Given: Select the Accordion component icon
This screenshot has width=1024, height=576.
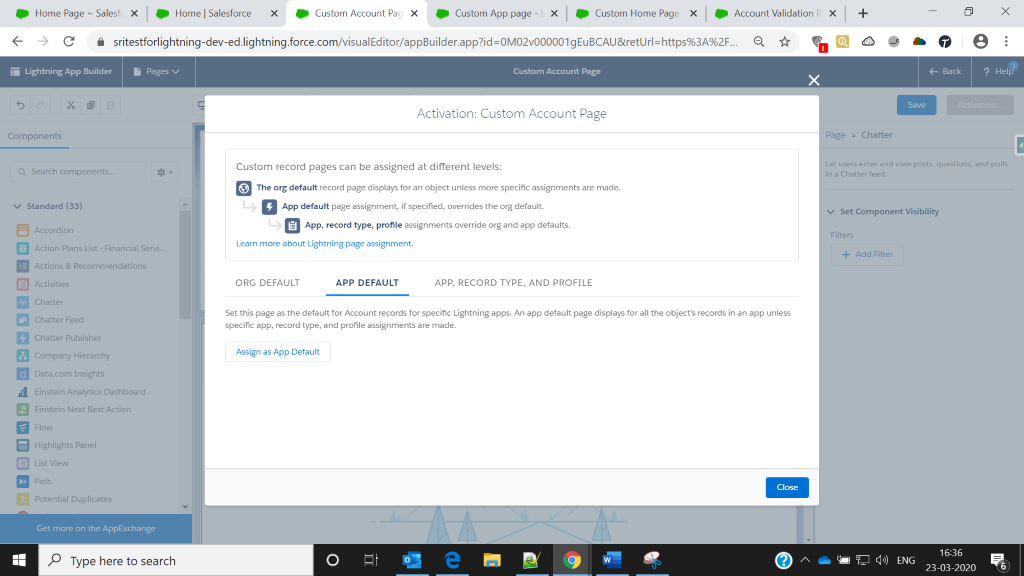Looking at the screenshot, I should [24, 230].
